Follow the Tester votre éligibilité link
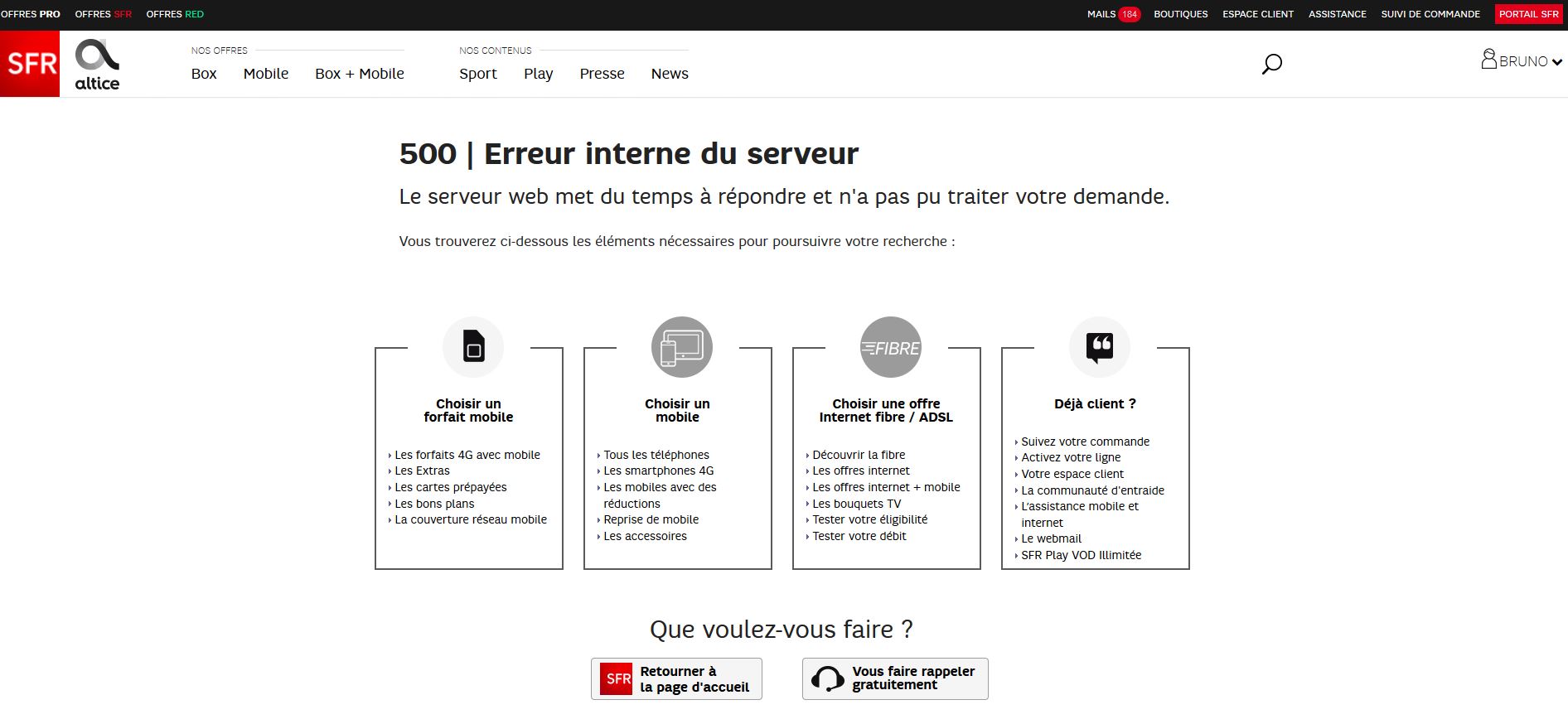 coord(869,519)
